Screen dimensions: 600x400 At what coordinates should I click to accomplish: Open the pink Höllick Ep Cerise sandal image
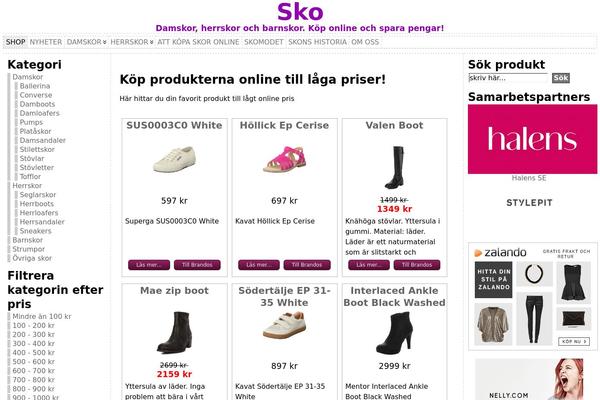click(x=284, y=159)
